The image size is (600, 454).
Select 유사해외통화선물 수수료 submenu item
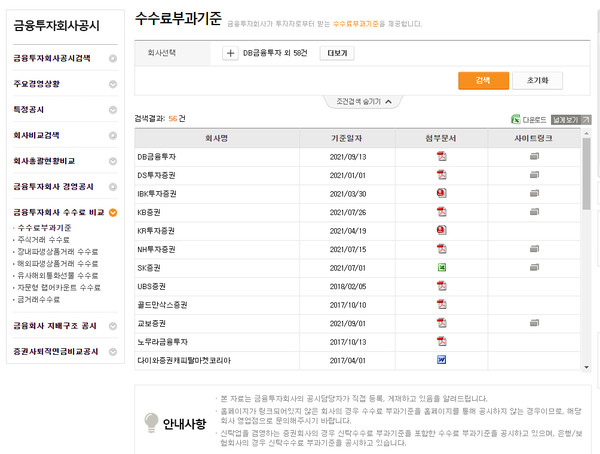58,275
